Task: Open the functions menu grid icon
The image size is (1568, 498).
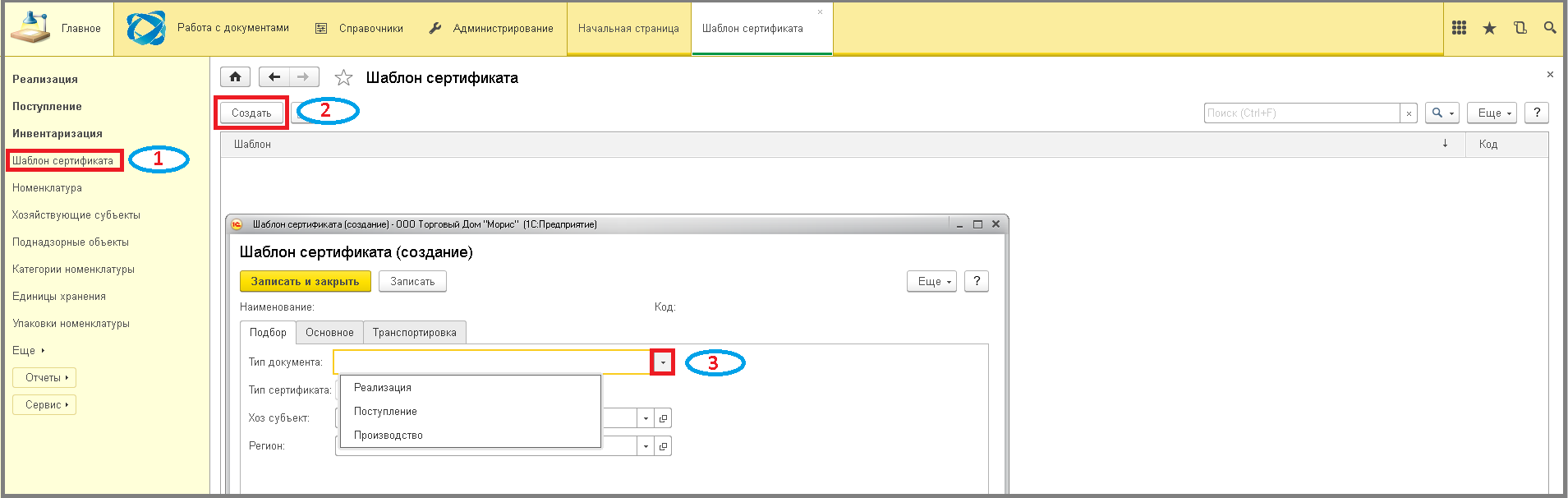Action: (1459, 28)
